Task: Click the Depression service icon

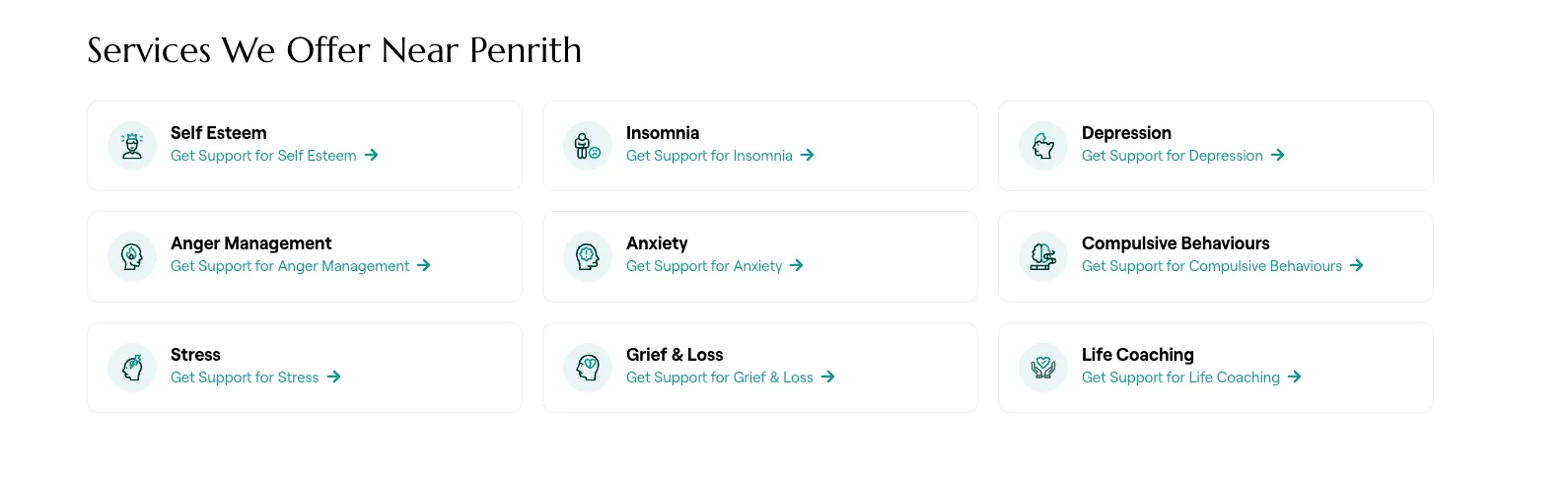Action: (1043, 146)
